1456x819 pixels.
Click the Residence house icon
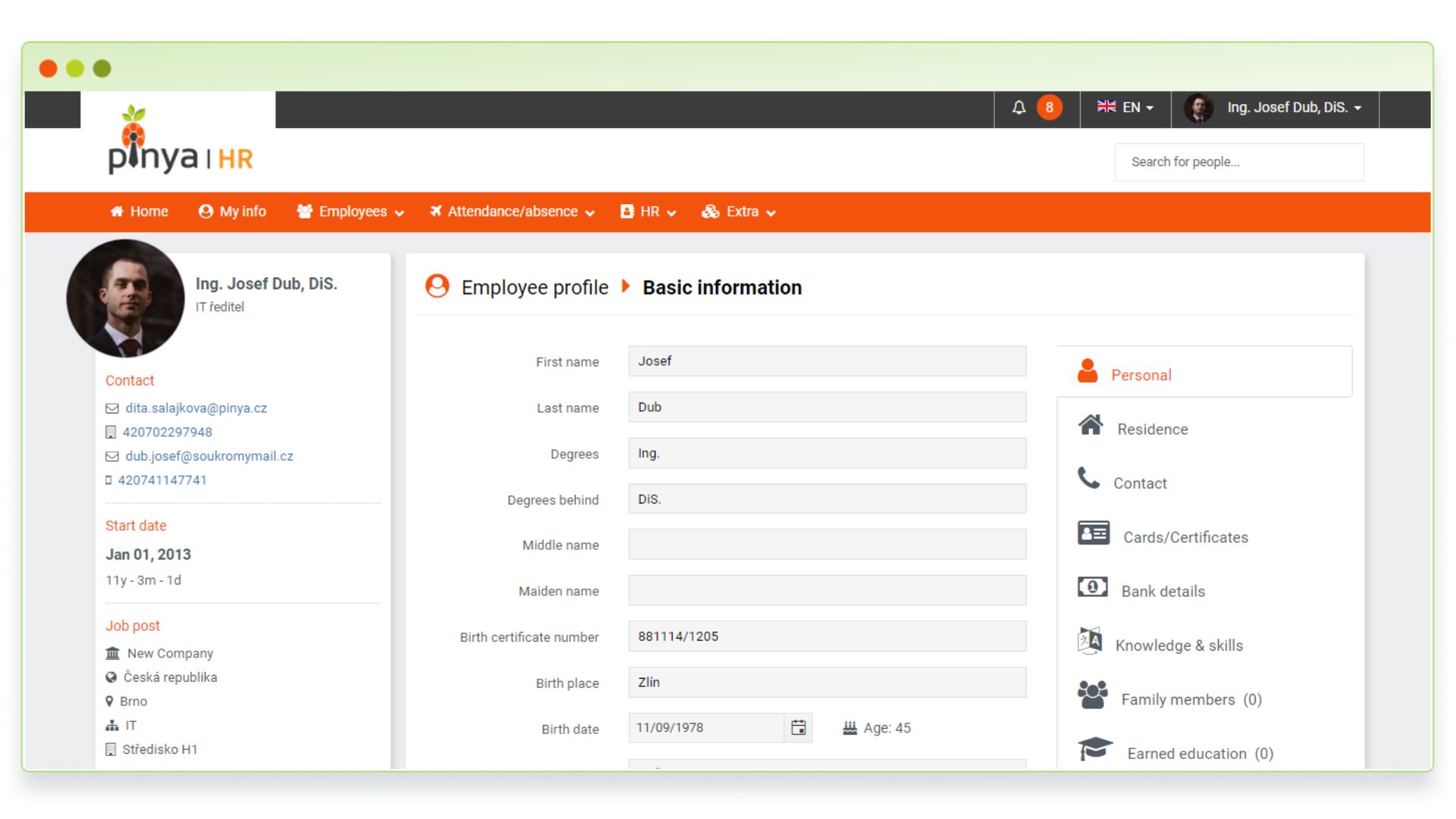(x=1090, y=425)
